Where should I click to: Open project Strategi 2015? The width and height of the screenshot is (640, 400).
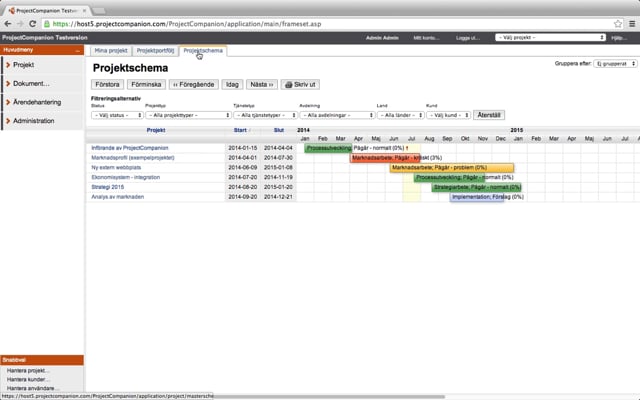pos(108,187)
